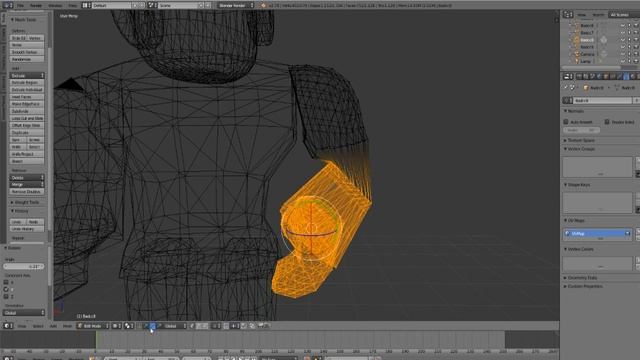The image size is (640, 360).
Task: Open the 3D View editor type icon
Action: tap(7, 326)
